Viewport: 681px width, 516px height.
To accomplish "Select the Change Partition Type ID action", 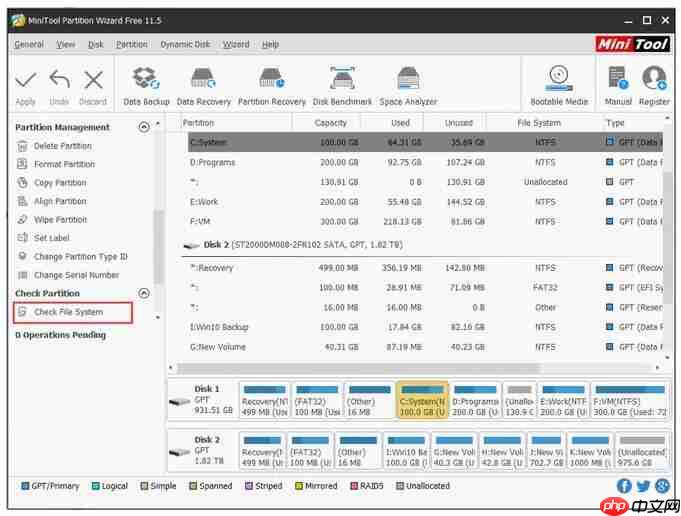I will [x=81, y=257].
